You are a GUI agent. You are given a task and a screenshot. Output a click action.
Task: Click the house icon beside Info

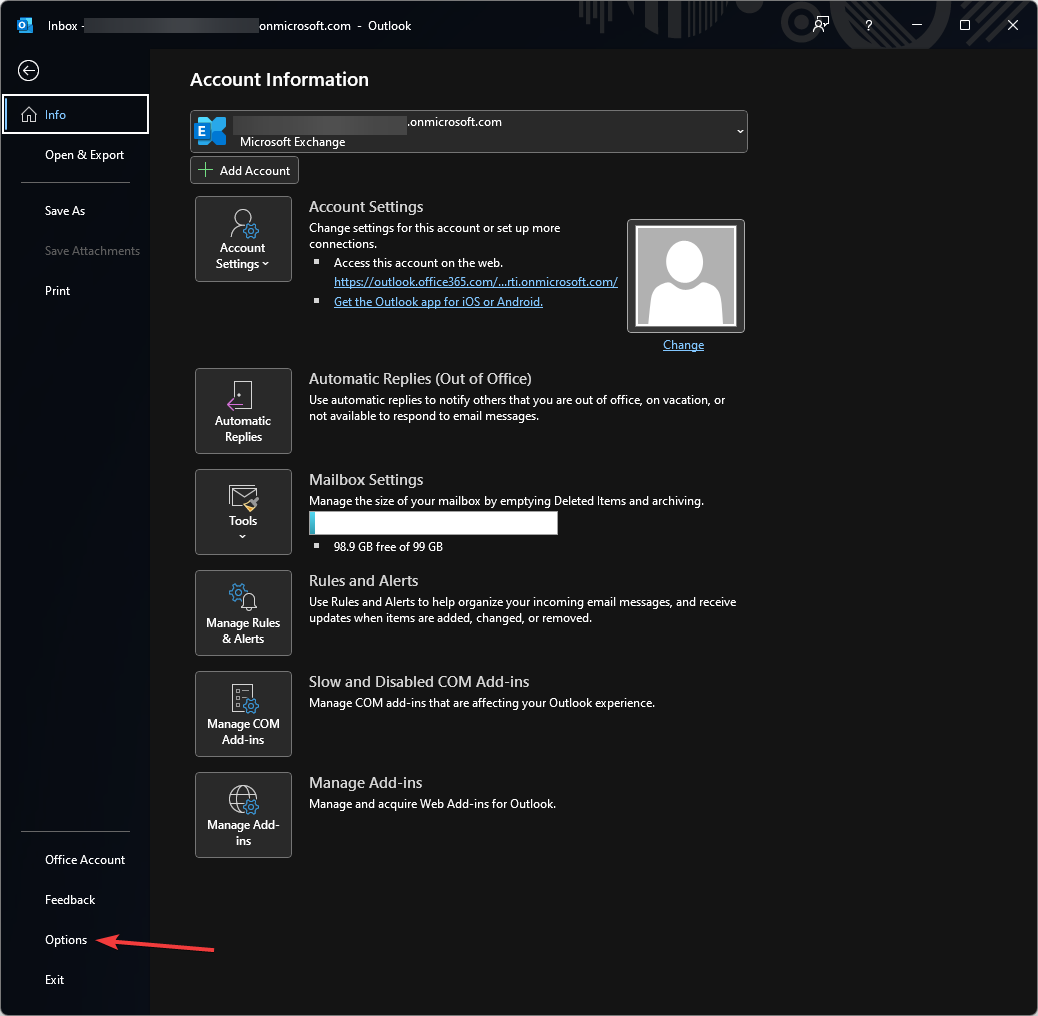pos(28,115)
